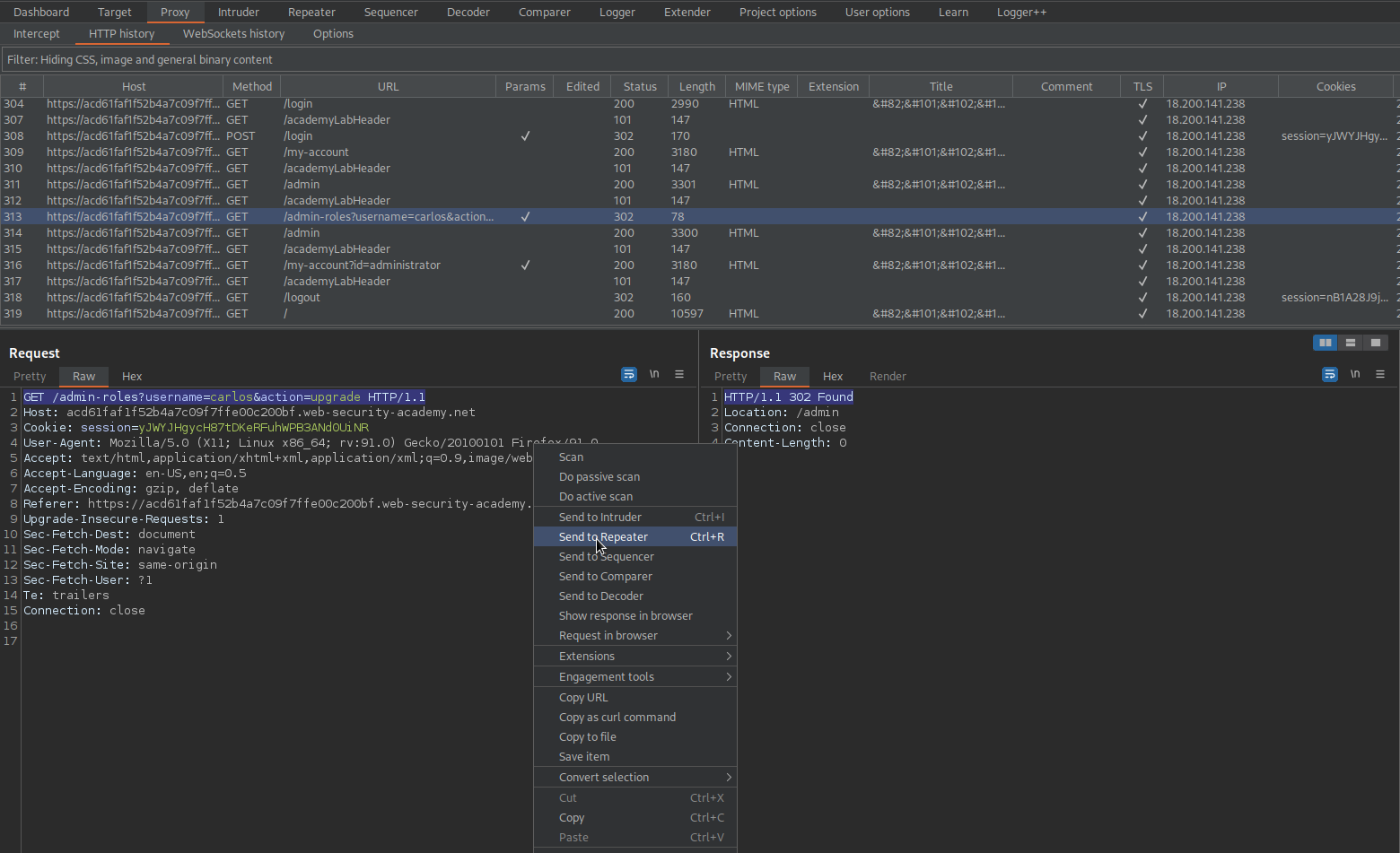Viewport: 1400px width, 853px height.
Task: Switch Request view to Hex
Action: coord(132,376)
